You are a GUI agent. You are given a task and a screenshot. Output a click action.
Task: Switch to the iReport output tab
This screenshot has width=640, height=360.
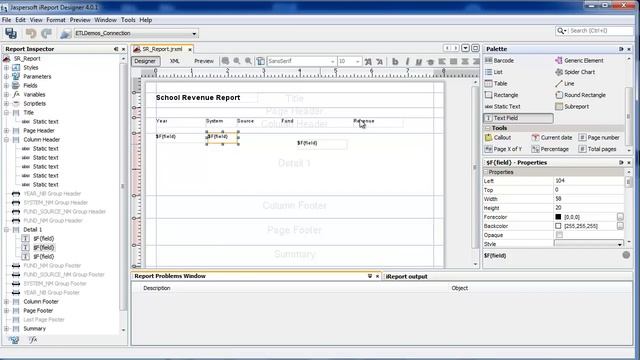pos(407,276)
